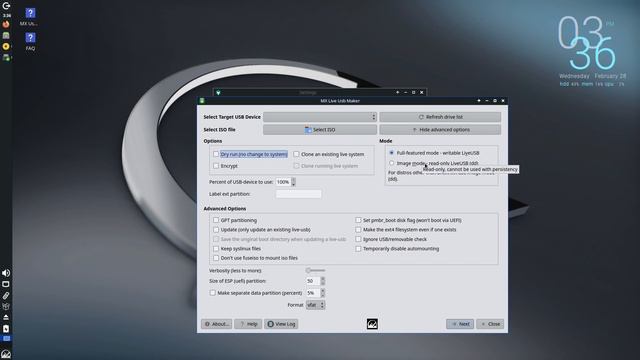Click View Log
Viewport: 640px width, 360px height.
pyautogui.click(x=281, y=324)
